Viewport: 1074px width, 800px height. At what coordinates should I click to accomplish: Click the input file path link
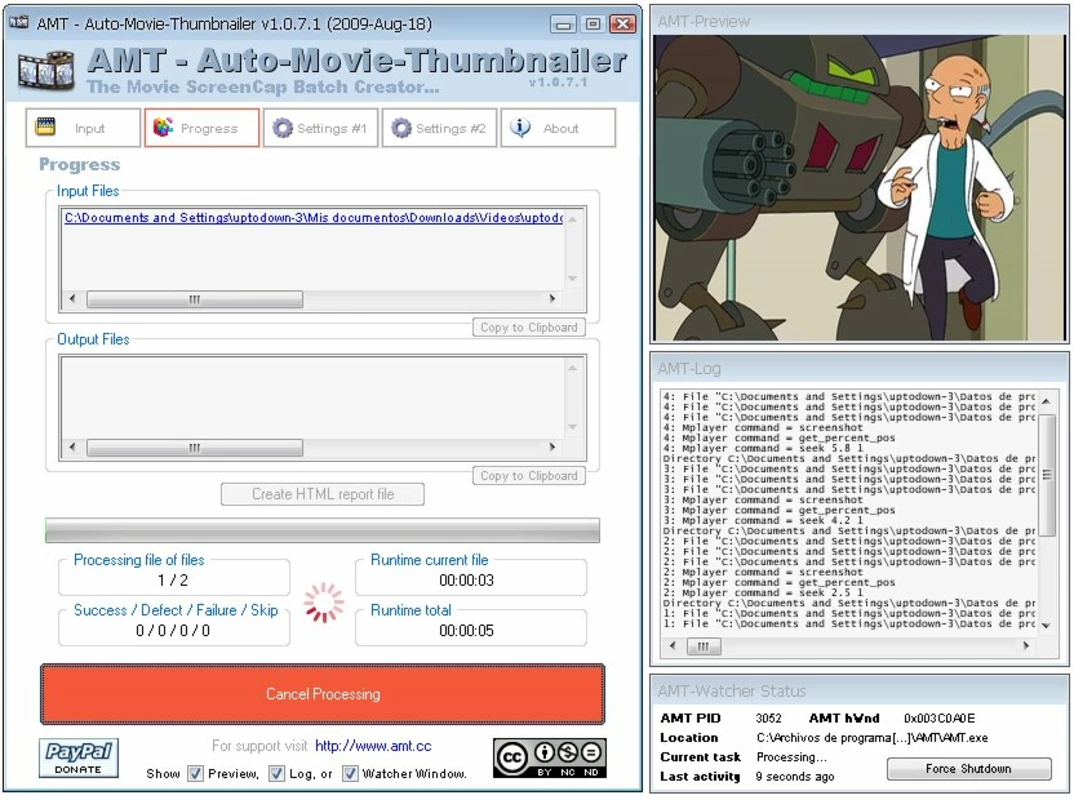313,218
